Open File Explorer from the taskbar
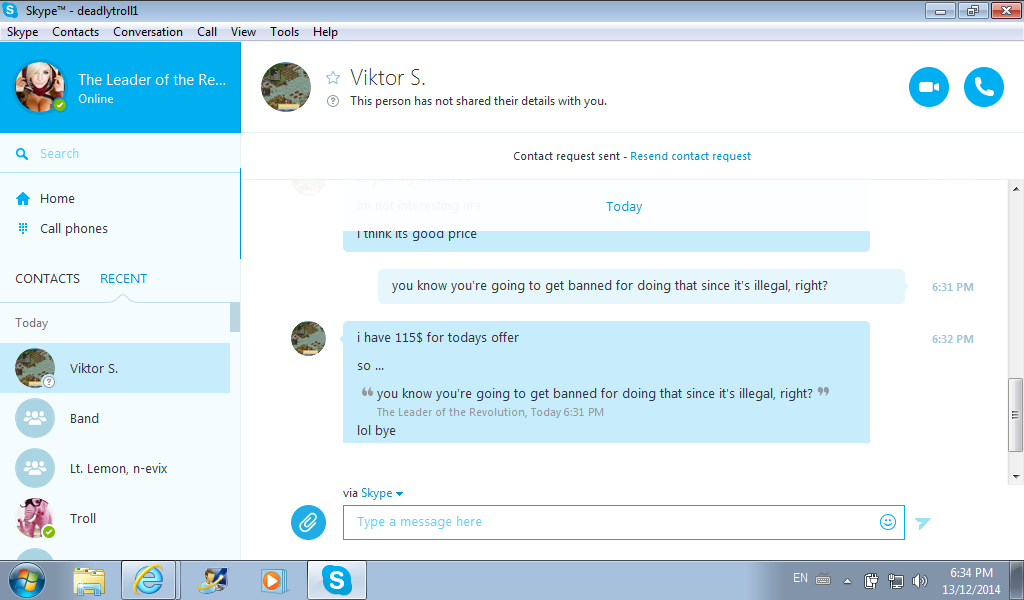Screen dimensions: 1024x600 89,580
